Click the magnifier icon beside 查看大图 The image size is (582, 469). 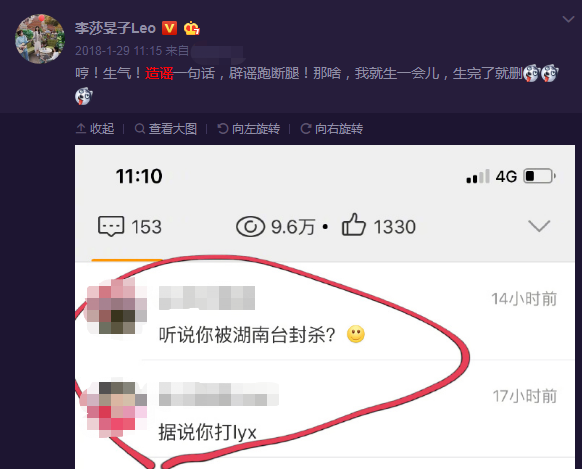coord(140,129)
